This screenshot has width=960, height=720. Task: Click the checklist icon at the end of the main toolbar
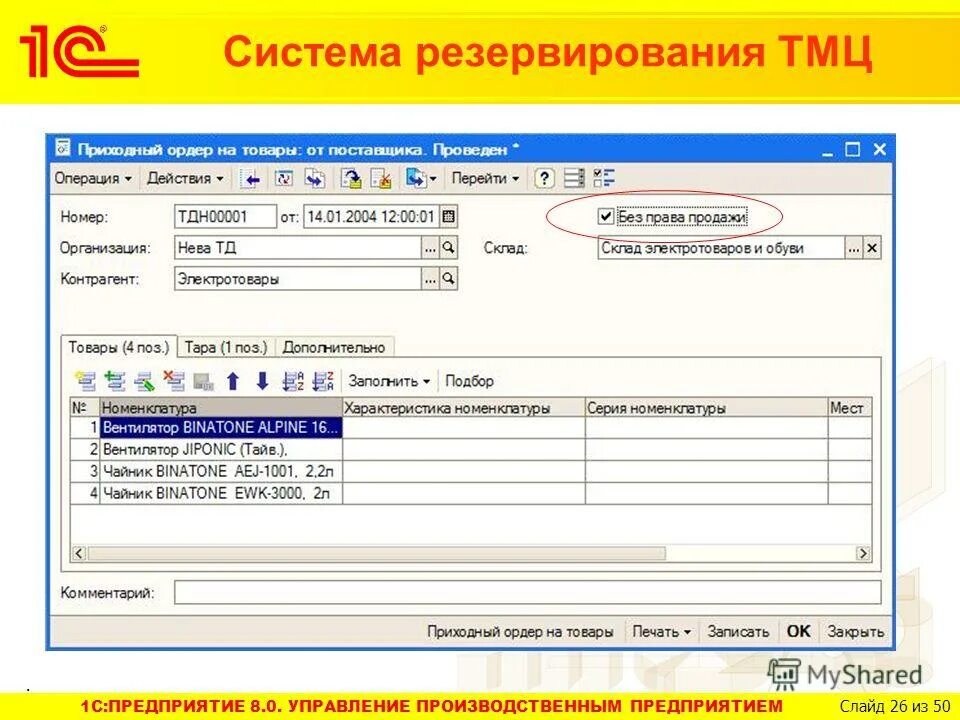point(604,179)
